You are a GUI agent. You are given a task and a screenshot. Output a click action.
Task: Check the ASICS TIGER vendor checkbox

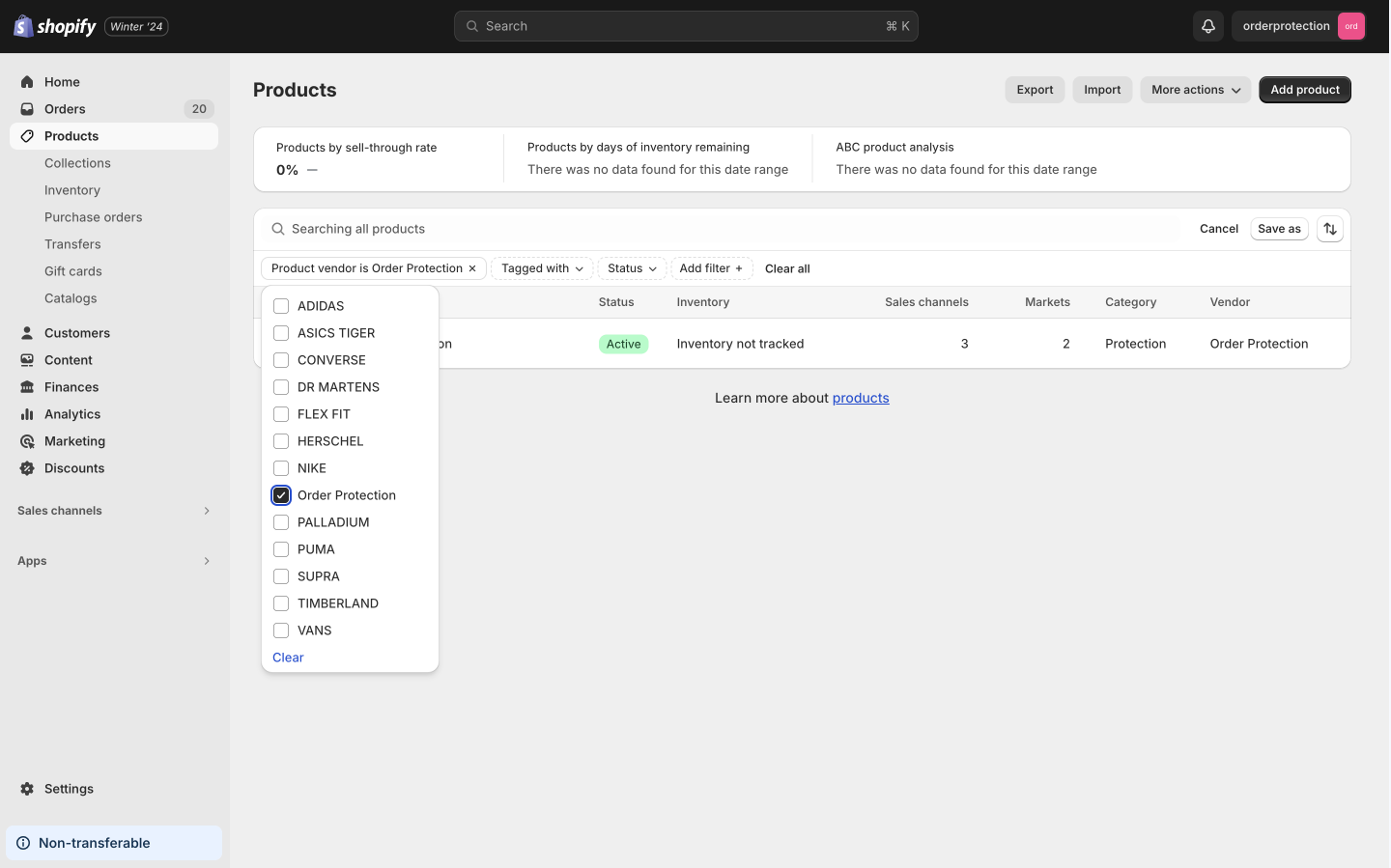point(281,333)
